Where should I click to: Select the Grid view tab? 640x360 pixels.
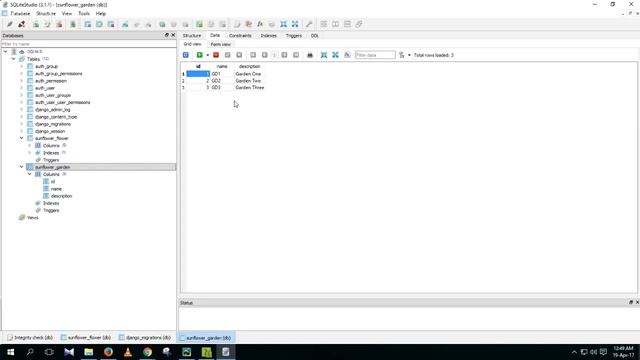[x=192, y=44]
